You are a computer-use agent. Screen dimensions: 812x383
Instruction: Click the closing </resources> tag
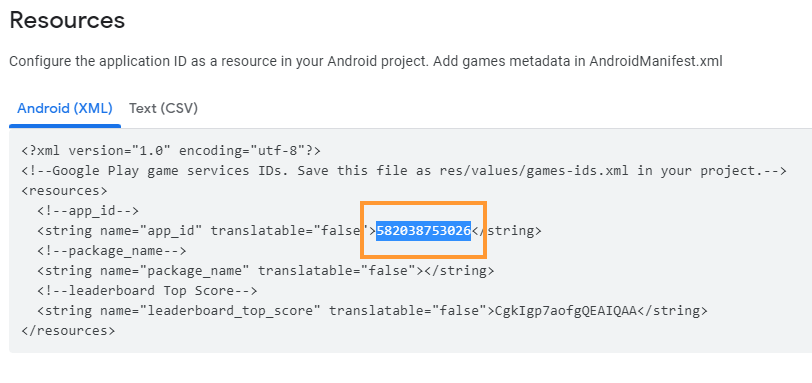pyautogui.click(x=68, y=330)
